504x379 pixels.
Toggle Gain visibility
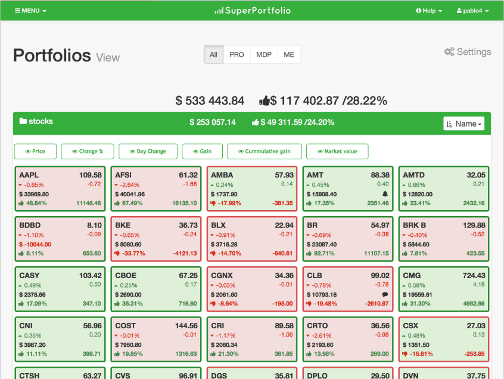202,151
